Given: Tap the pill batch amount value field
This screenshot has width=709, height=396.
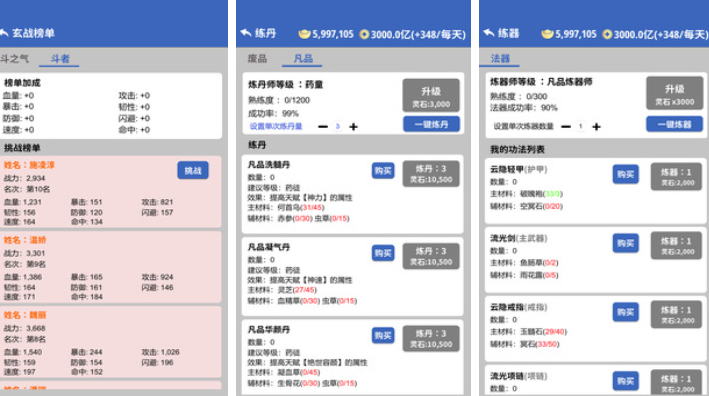Looking at the screenshot, I should pos(337,127).
